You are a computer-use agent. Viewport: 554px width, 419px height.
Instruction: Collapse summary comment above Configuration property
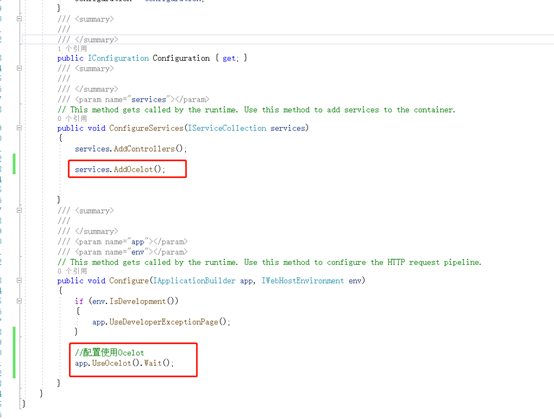click(19, 19)
